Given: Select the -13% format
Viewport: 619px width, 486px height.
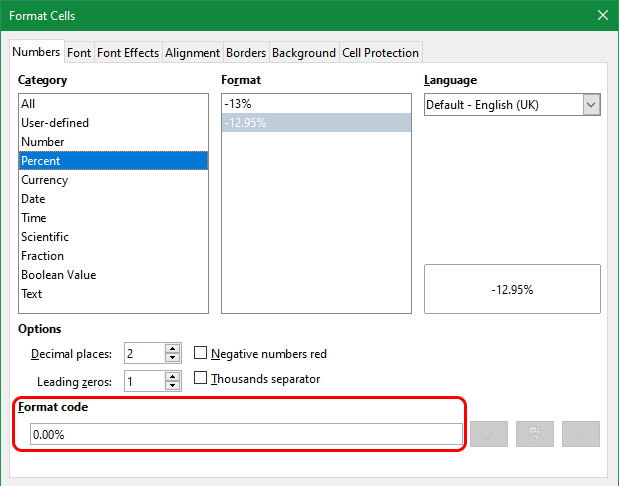Looking at the screenshot, I should [x=316, y=104].
